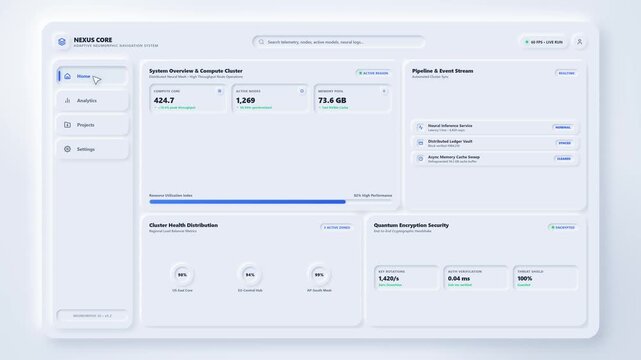Open Settings in the sidebar
Image resolution: width=641 pixels, height=360 pixels.
click(92, 149)
